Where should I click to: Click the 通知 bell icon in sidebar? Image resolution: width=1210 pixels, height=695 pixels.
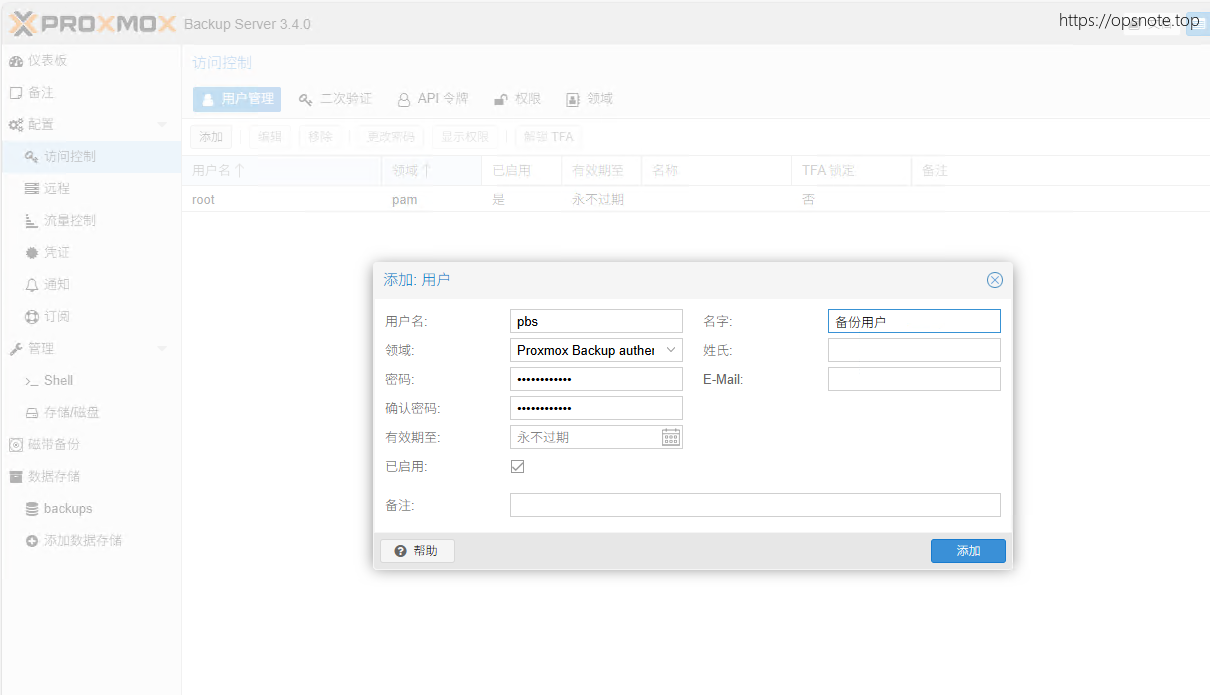[x=32, y=285]
